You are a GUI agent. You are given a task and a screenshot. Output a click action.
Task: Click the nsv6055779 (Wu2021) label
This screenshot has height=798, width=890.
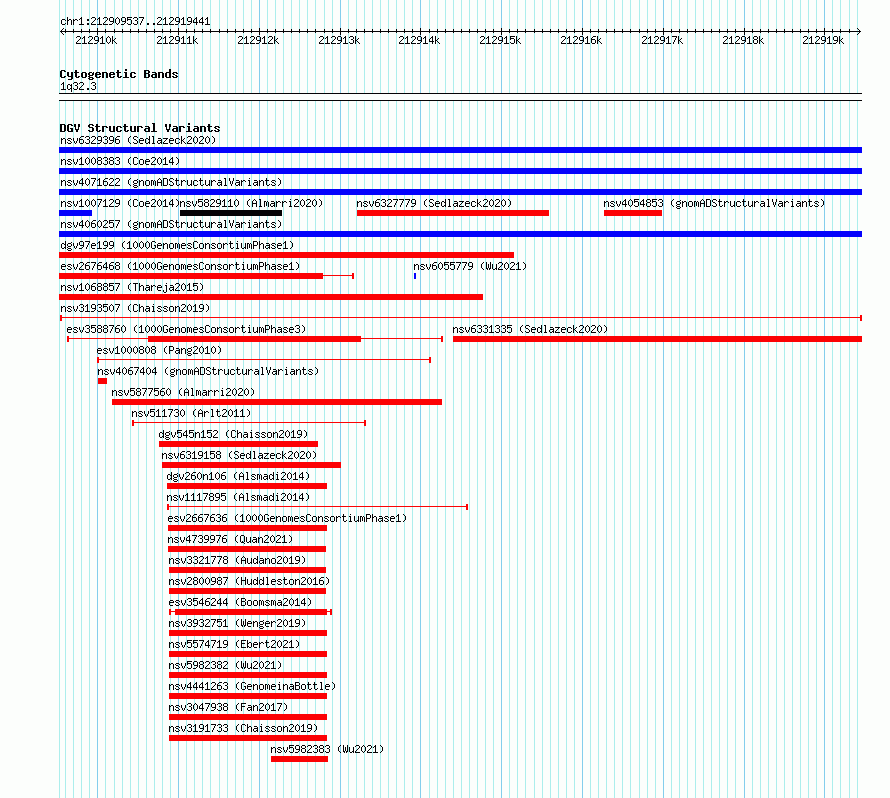pos(470,266)
